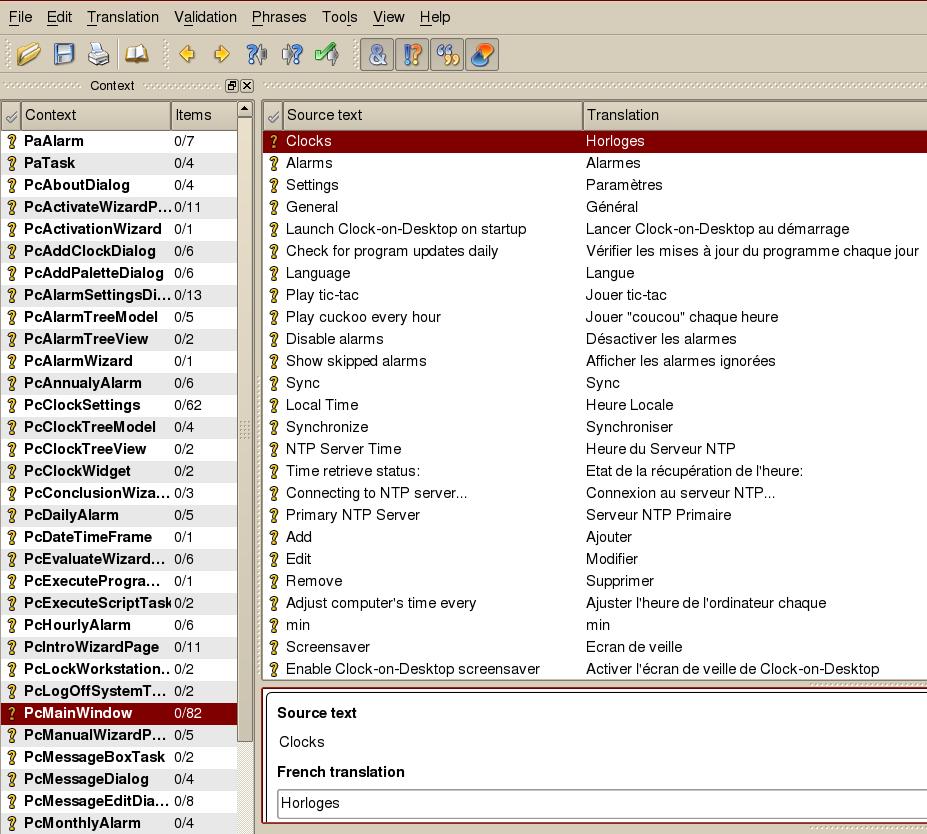The image size is (927, 834).
Task: Open the Translation menu
Action: 122,17
